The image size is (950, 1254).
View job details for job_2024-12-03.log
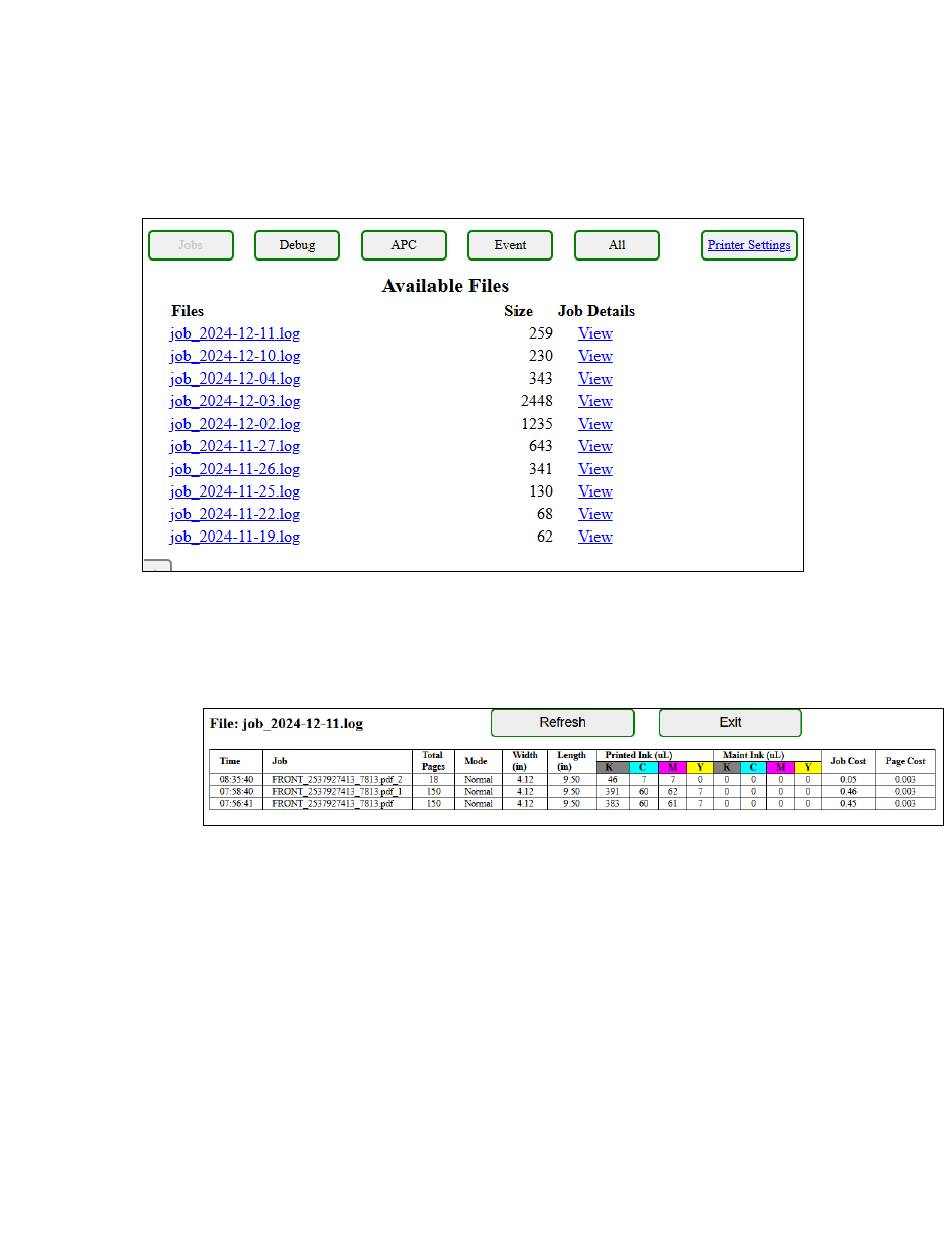pos(595,401)
